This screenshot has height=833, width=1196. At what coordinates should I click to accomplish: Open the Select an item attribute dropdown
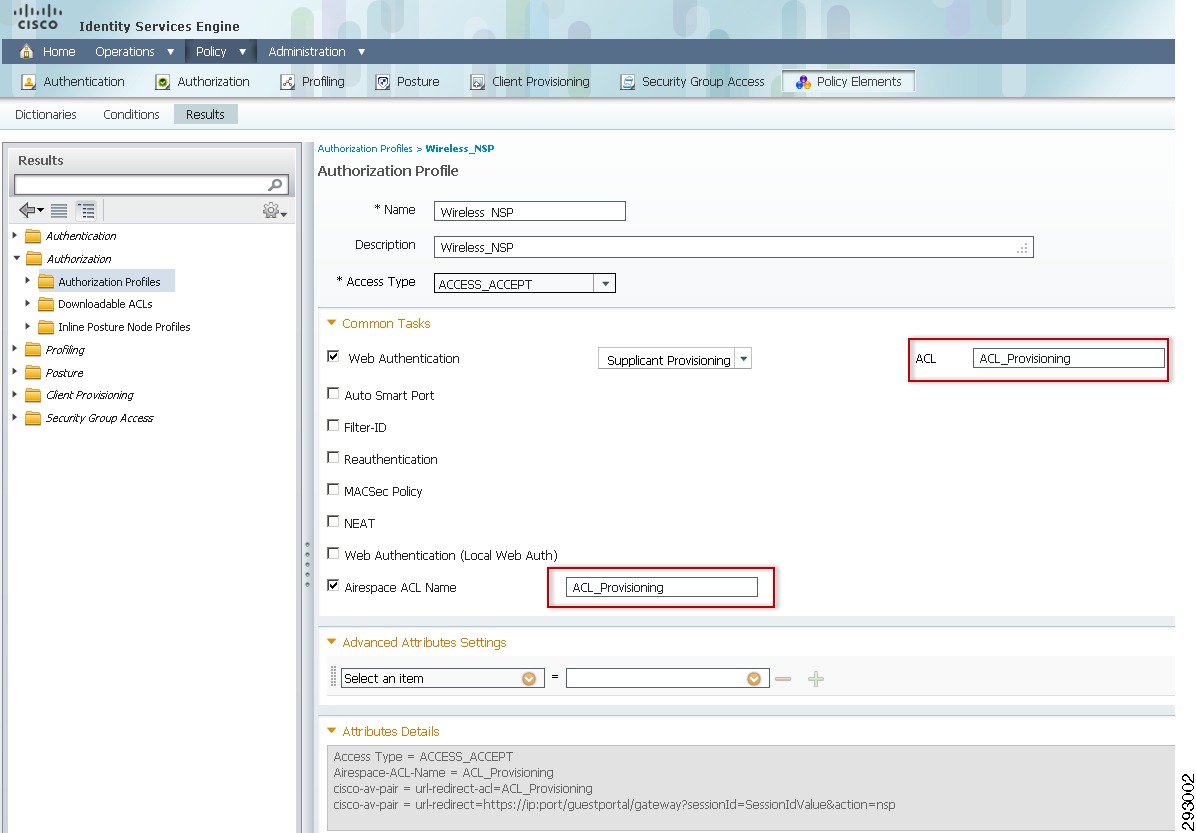(x=529, y=679)
